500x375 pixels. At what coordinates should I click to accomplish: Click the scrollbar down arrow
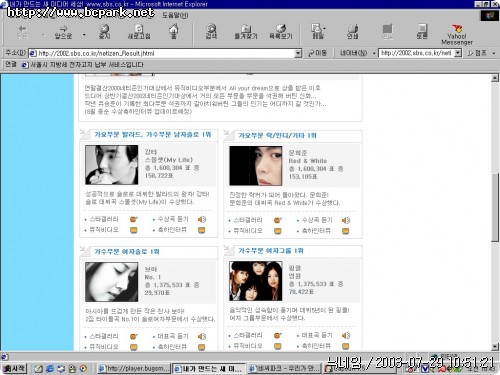click(x=495, y=347)
